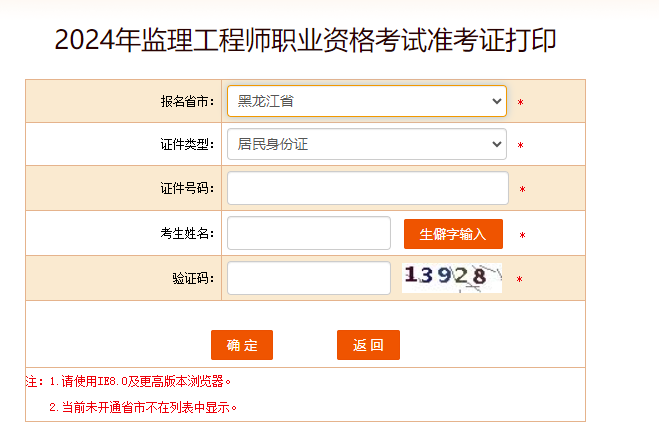Viewport: 659px width, 445px height.
Task: Expand the 证件类型 dropdown showing 居民身份证
Action: click(366, 144)
